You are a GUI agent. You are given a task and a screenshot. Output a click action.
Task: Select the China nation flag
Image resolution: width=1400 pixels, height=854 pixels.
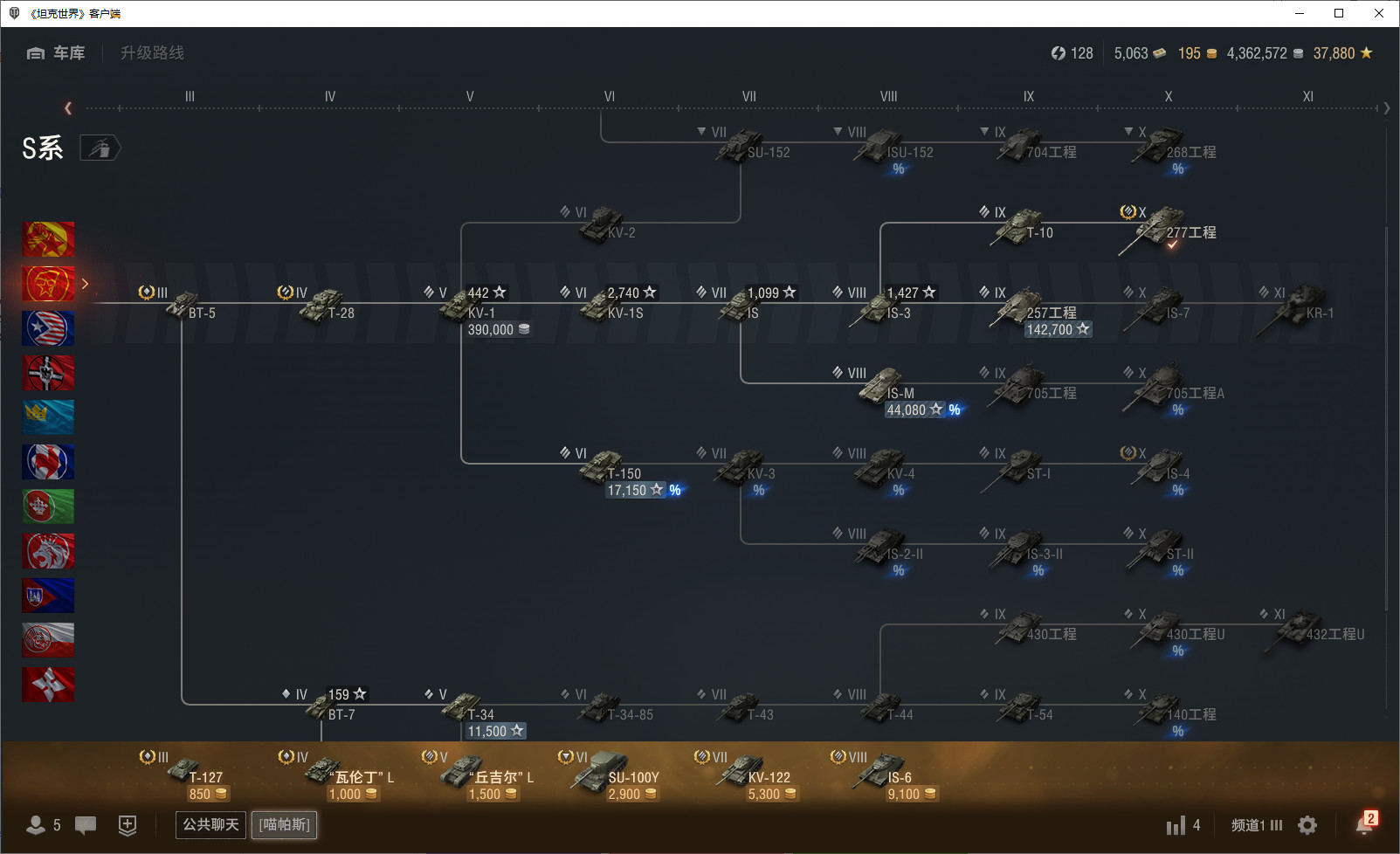pos(48,239)
